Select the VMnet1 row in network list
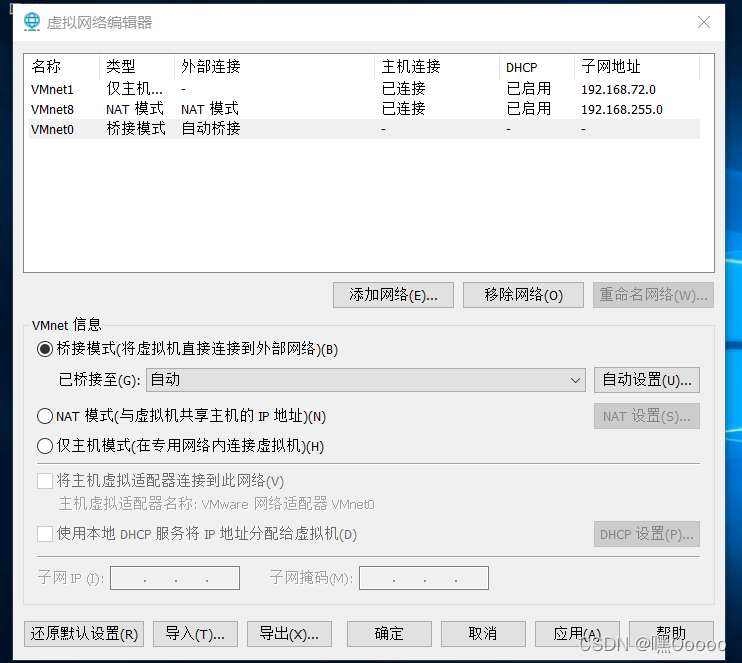 click(x=364, y=89)
